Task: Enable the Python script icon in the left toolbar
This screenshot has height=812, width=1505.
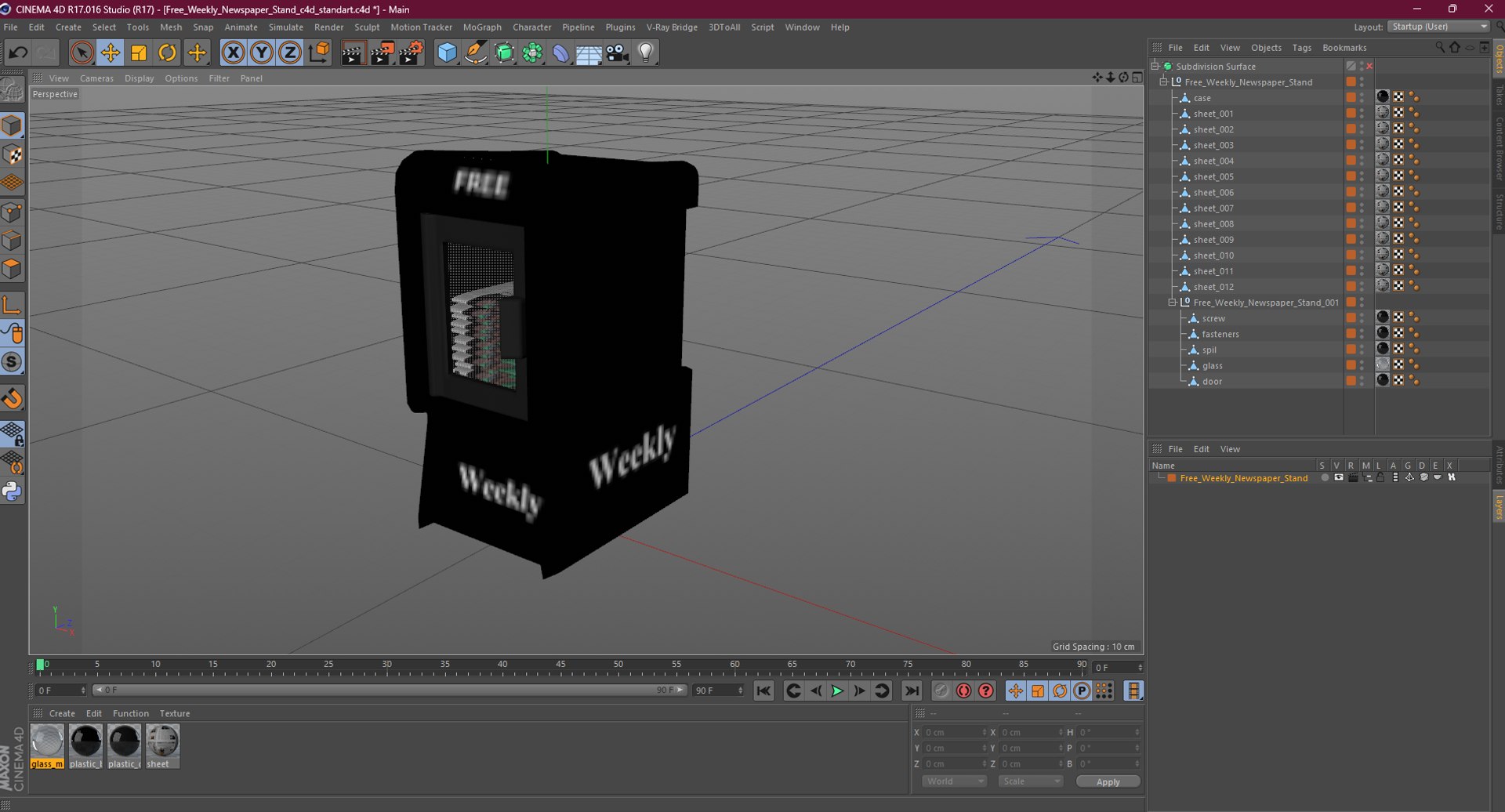Action: [x=12, y=491]
